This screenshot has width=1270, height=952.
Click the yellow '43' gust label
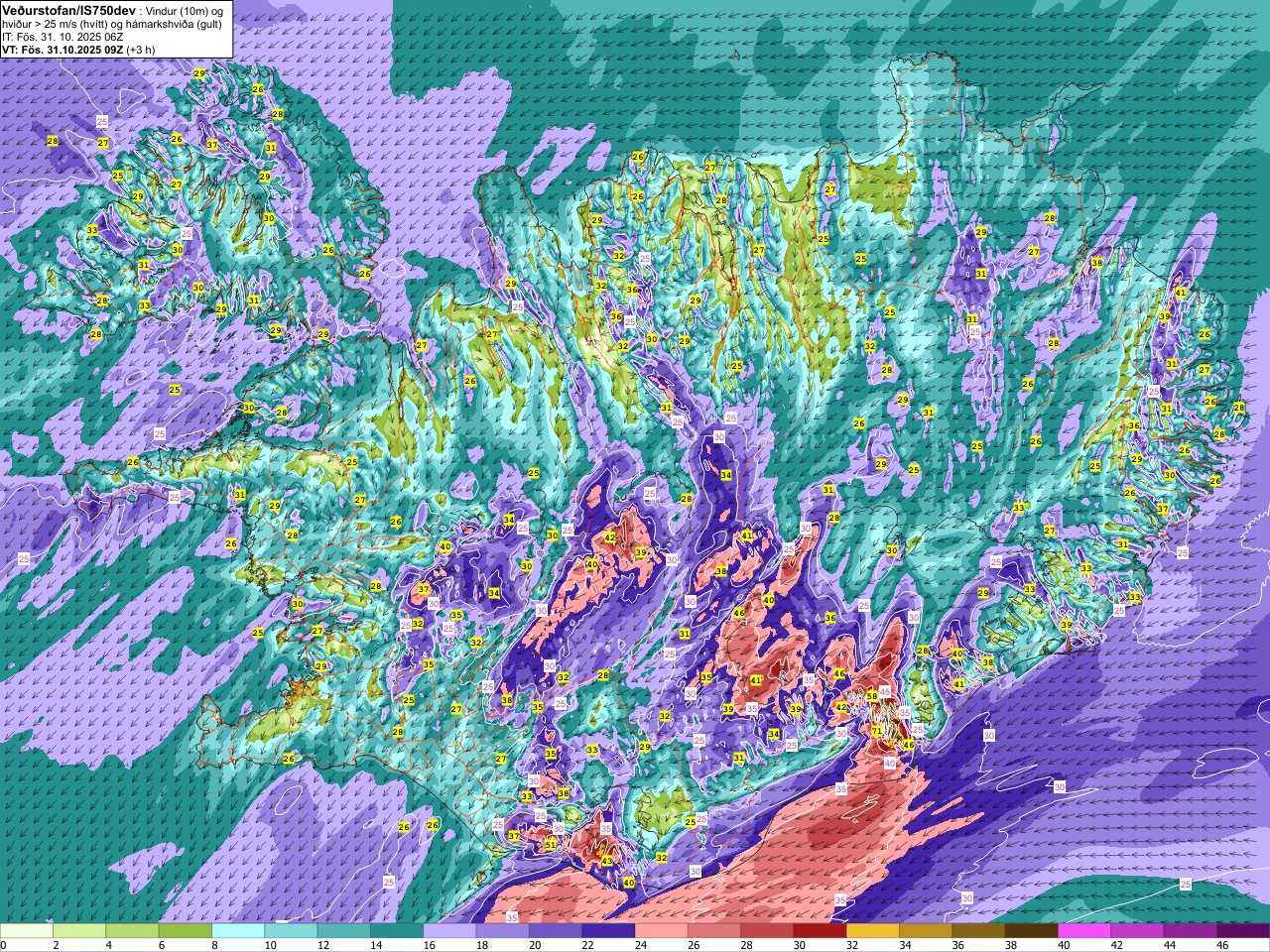pos(606,861)
